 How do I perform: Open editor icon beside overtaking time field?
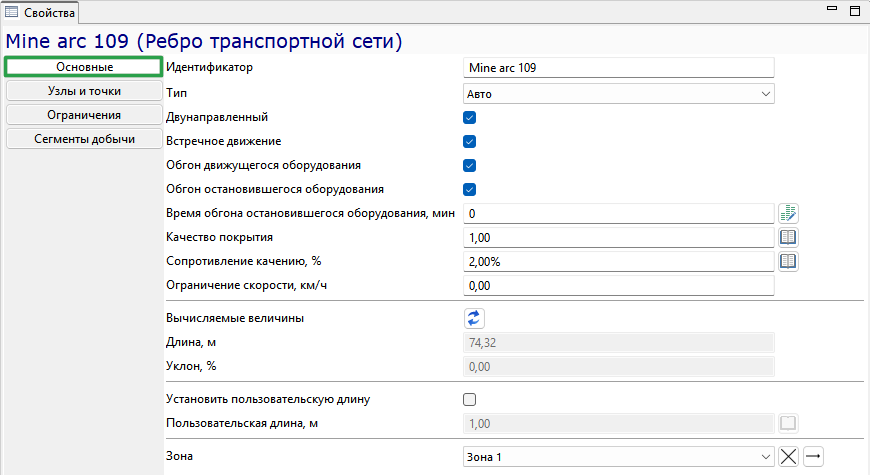(788, 214)
